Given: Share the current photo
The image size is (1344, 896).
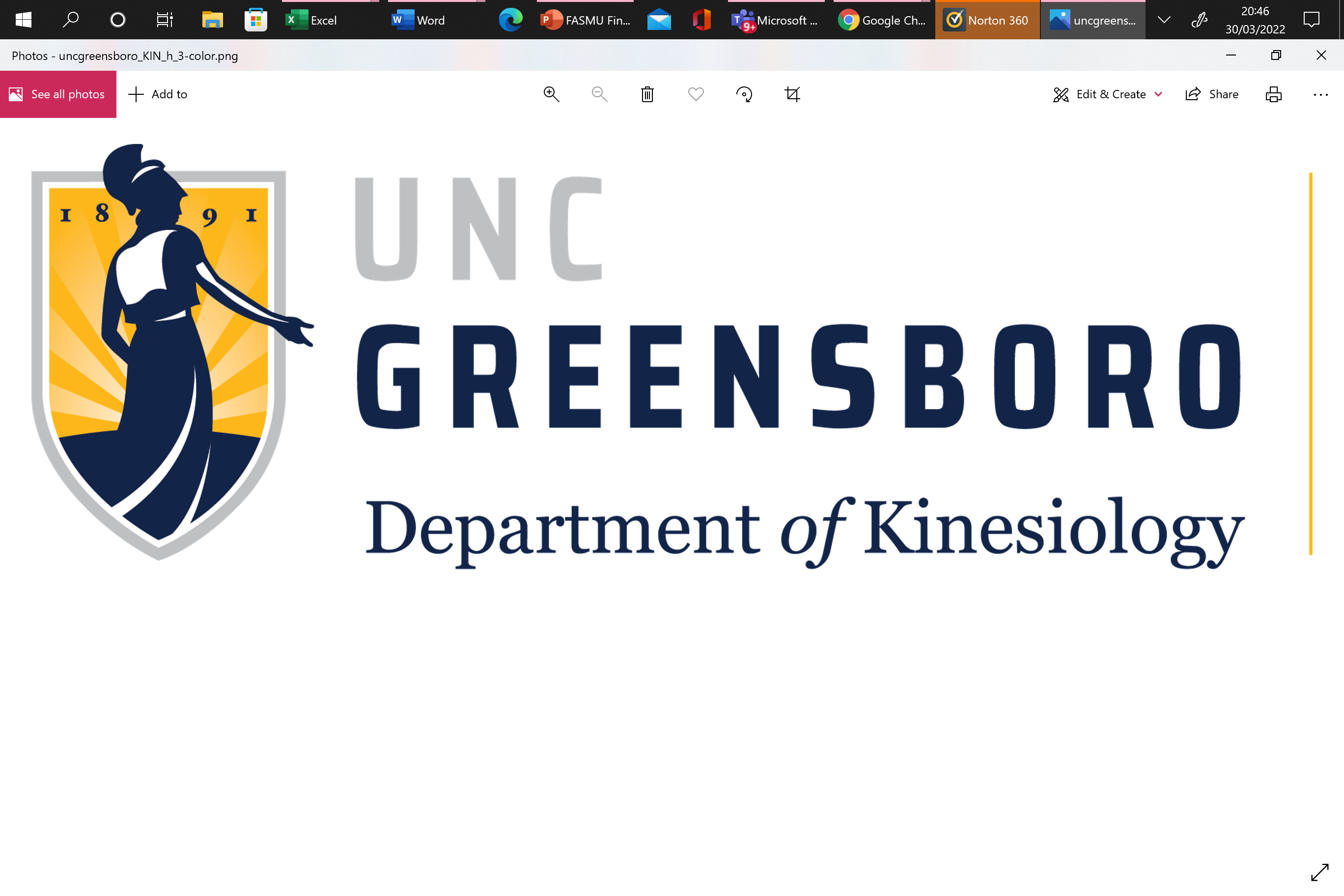Looking at the screenshot, I should click(1211, 94).
